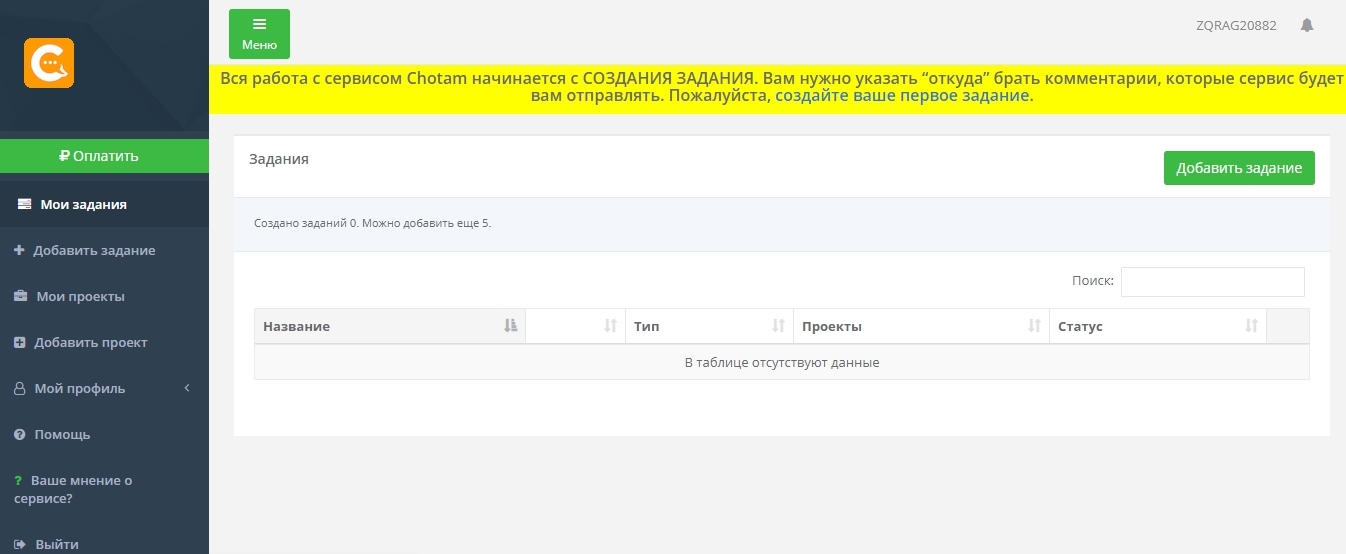Image resolution: width=1346 pixels, height=554 pixels.
Task: Focus the Поиск search input field
Action: pos(1212,282)
